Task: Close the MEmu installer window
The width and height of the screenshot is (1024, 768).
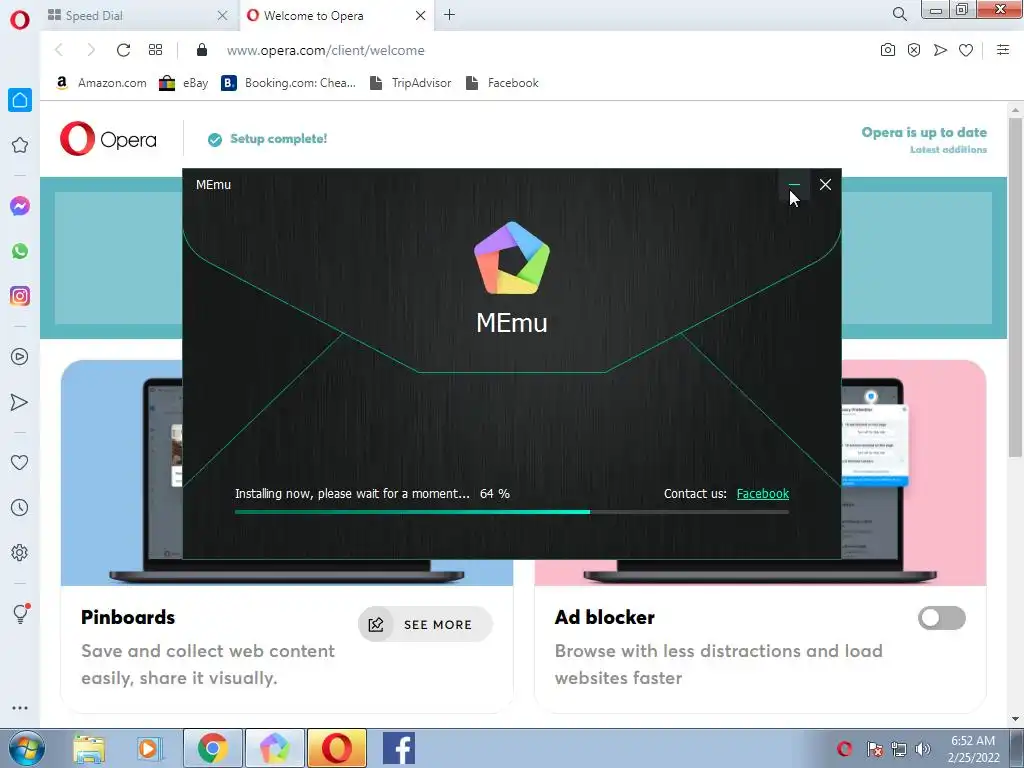Action: tap(825, 185)
